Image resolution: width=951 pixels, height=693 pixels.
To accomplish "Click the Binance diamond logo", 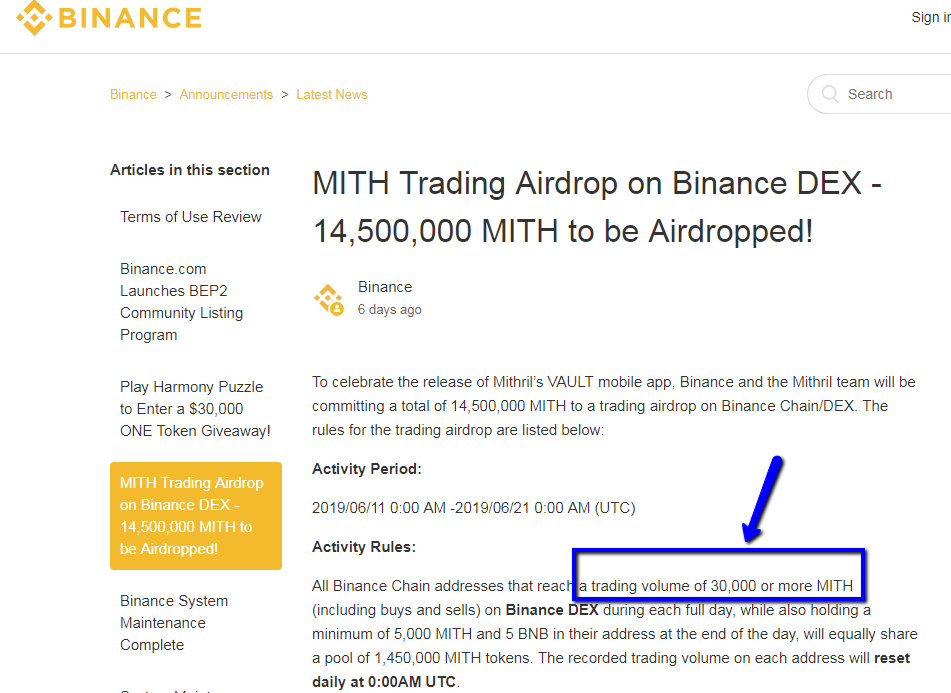I will point(32,17).
